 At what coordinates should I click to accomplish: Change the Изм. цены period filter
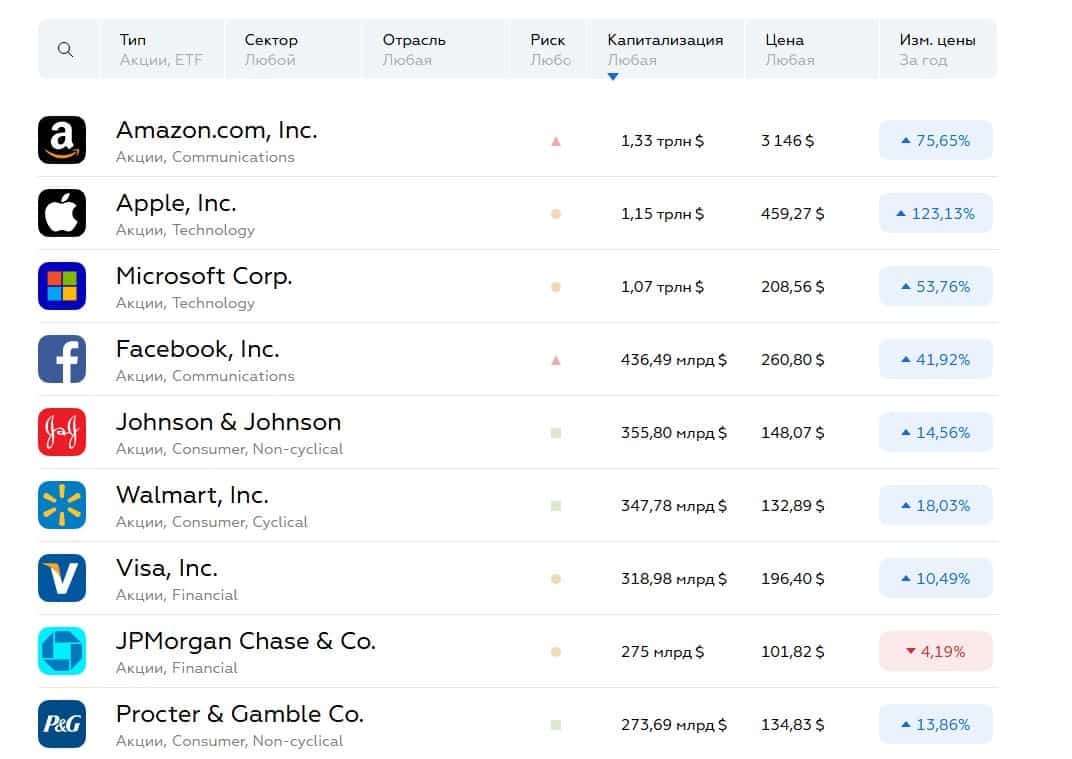click(937, 50)
